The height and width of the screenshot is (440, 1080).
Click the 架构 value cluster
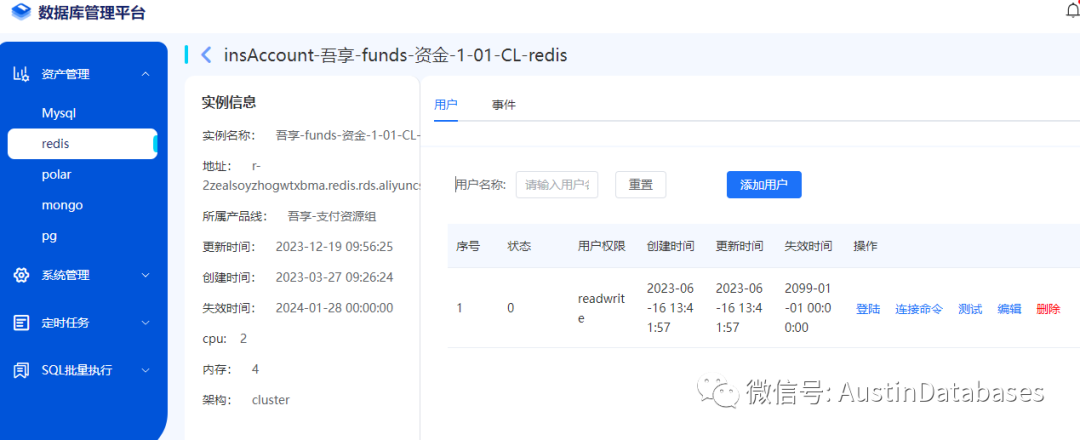pyautogui.click(x=271, y=400)
